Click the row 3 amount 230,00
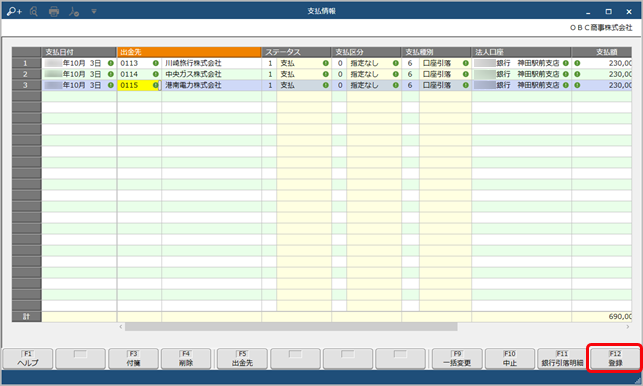The width and height of the screenshot is (643, 386). click(620, 85)
